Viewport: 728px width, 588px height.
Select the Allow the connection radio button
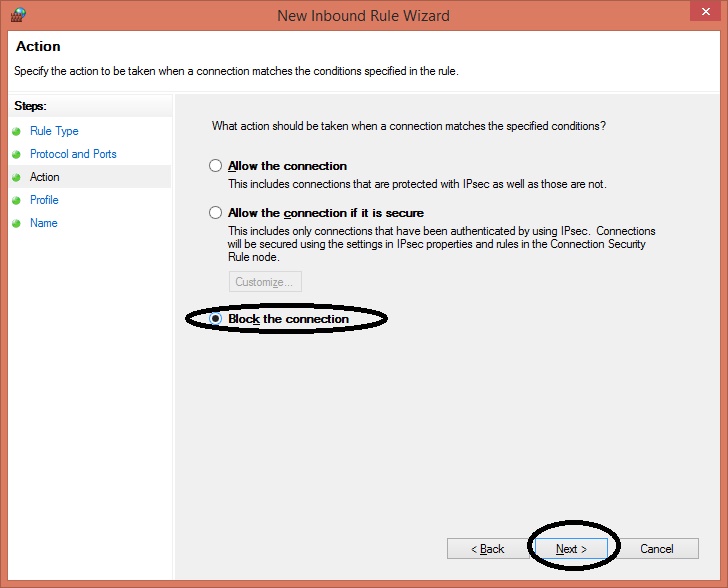pos(215,166)
